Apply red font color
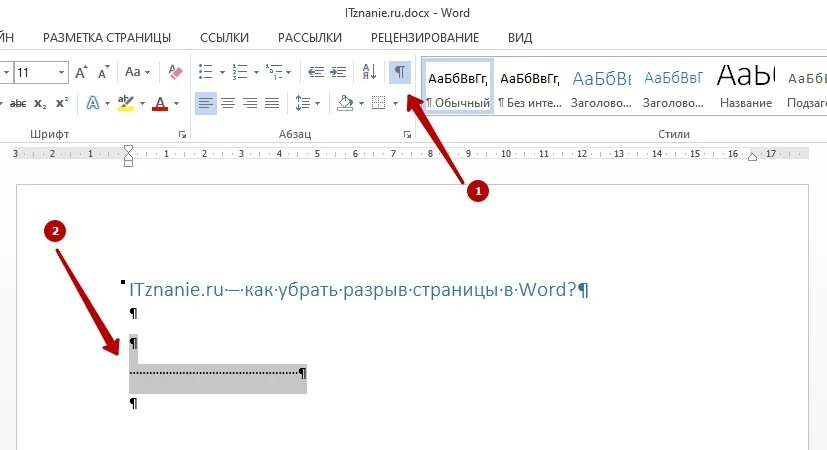The height and width of the screenshot is (450, 827). click(x=160, y=103)
